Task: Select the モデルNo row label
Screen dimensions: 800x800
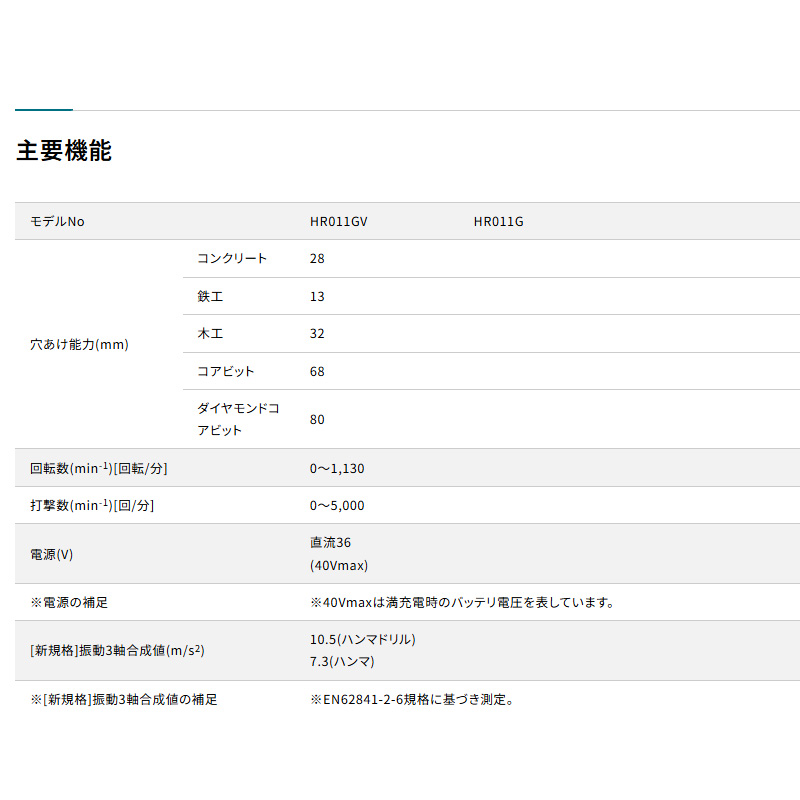Action: pyautogui.click(x=58, y=222)
